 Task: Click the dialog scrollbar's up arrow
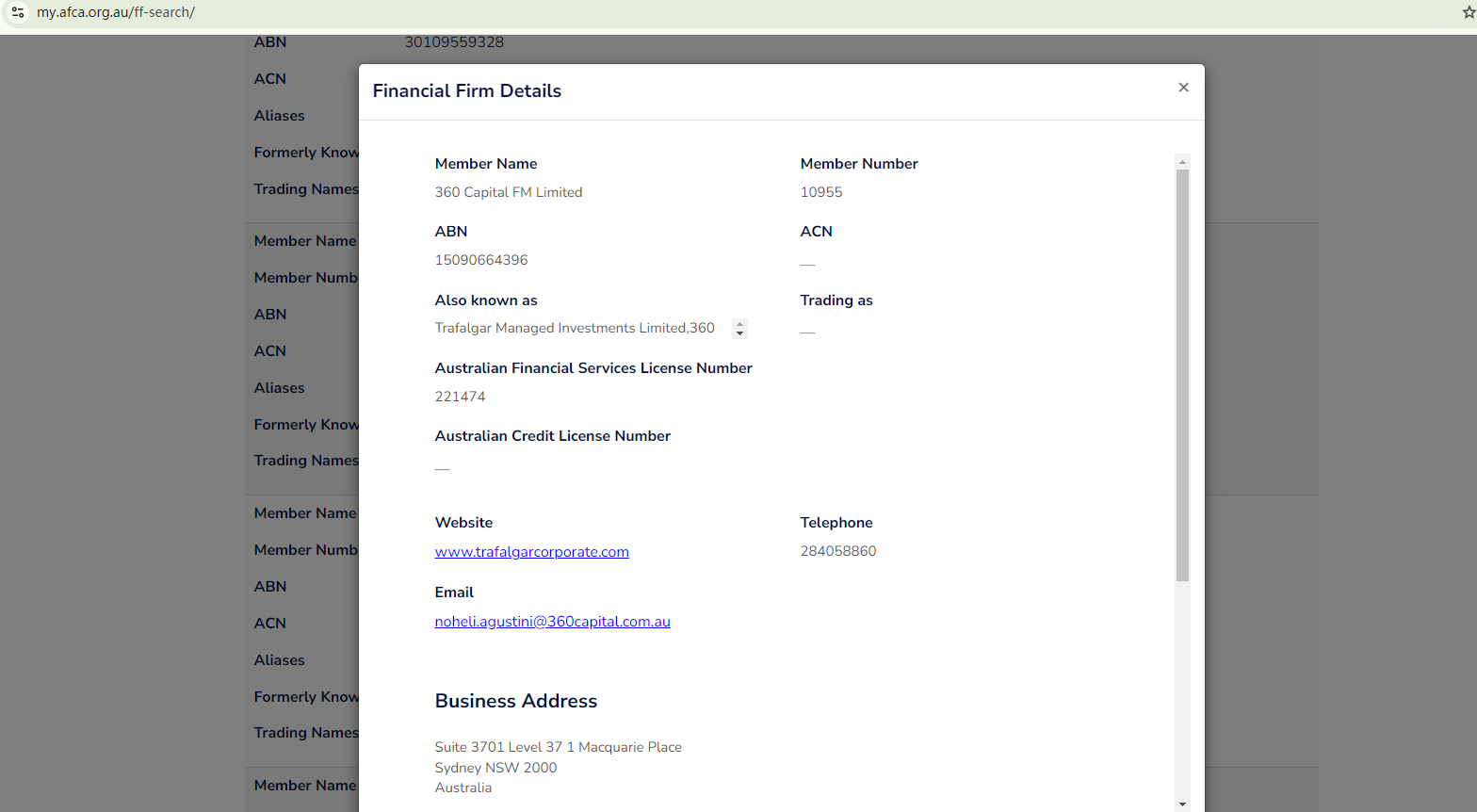1183,162
